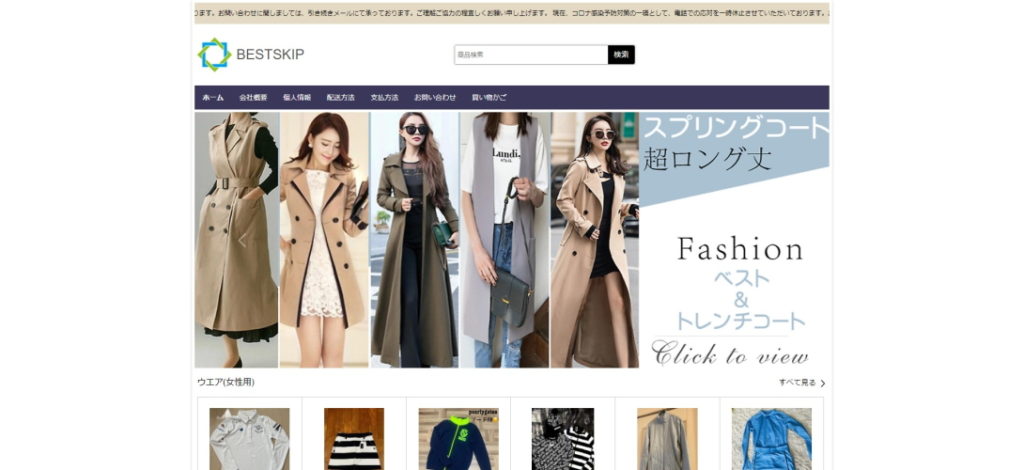Click the スプリングコート banner heading
Screen dimensions: 1024x470
click(735, 127)
